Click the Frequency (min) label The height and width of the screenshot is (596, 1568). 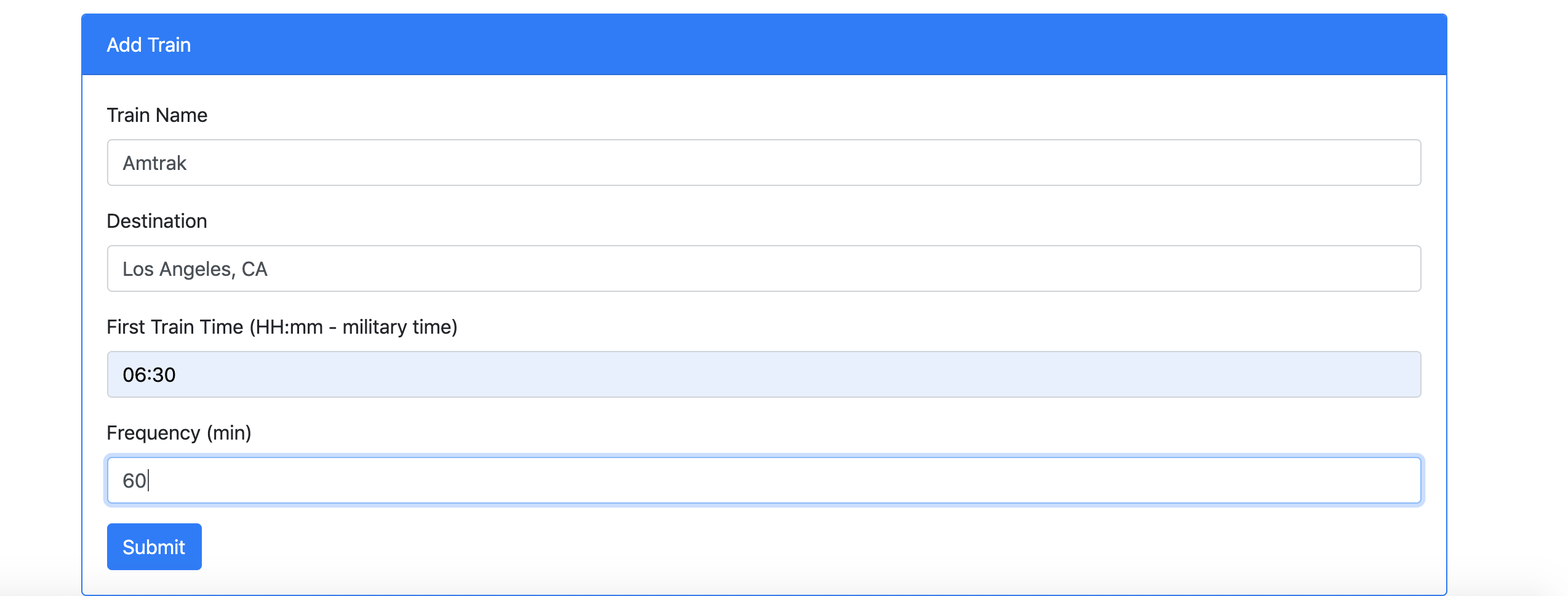[180, 432]
